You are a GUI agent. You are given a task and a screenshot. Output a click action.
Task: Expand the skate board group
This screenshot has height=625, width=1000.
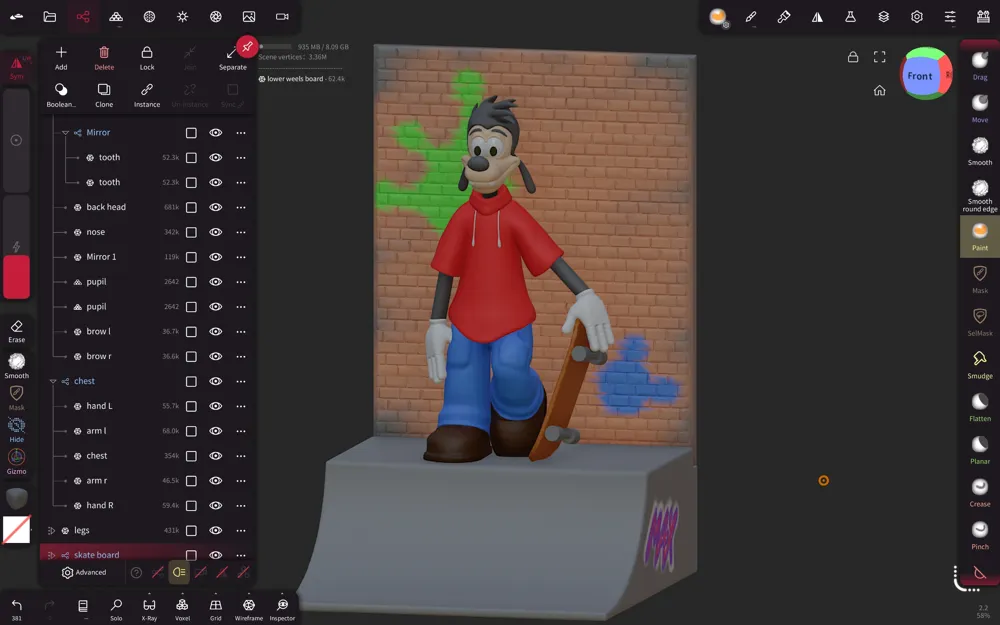point(51,555)
